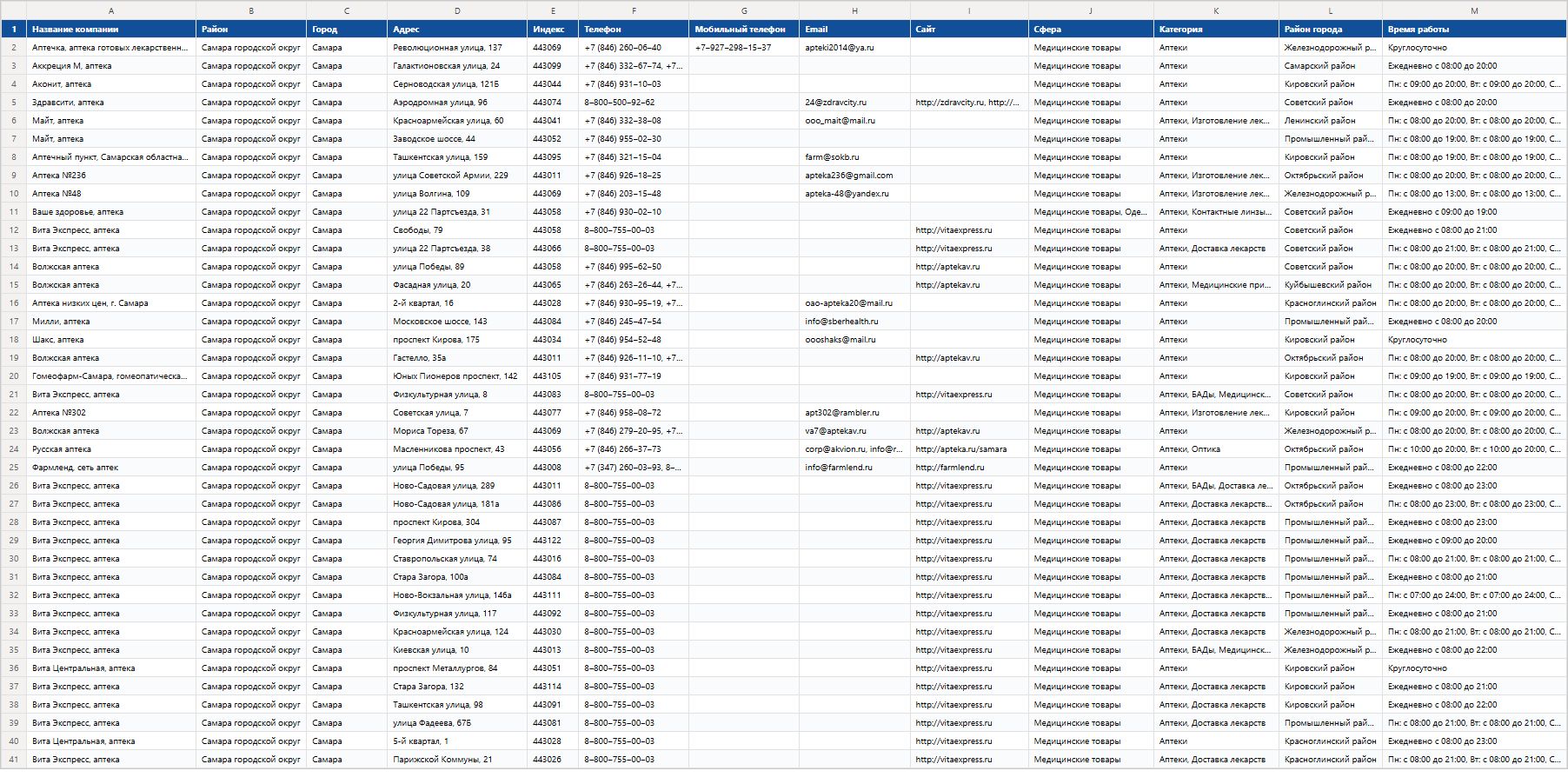Select column E by its letter header
This screenshot has height=784, width=1568.
point(553,10)
